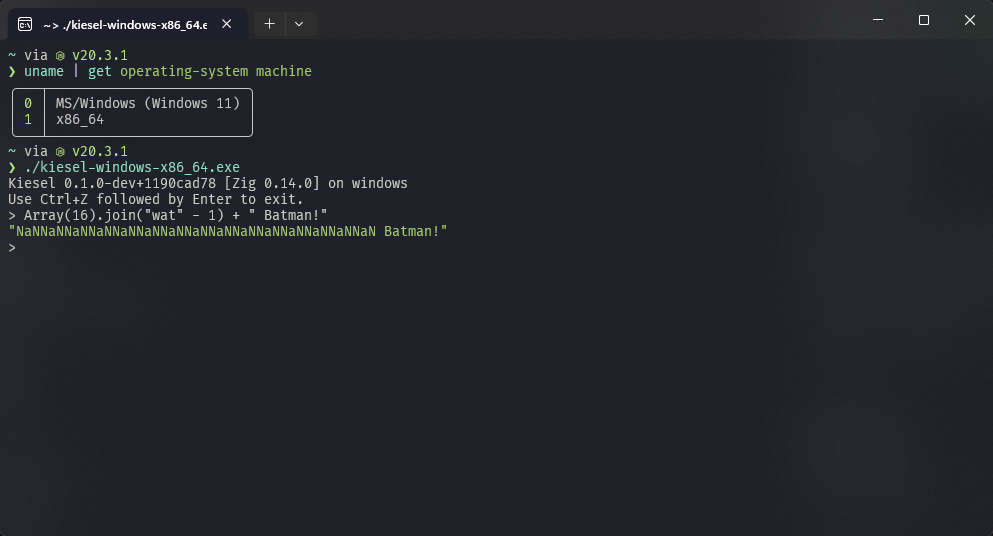
Task: Click the uname command text
Action: 44,71
